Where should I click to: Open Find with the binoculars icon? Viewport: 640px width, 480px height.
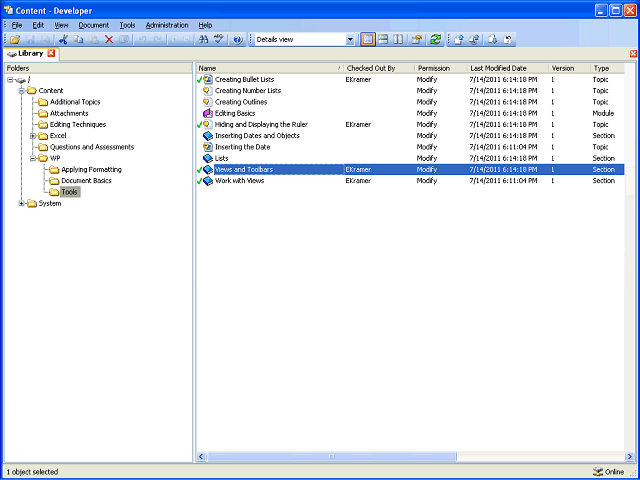point(203,40)
